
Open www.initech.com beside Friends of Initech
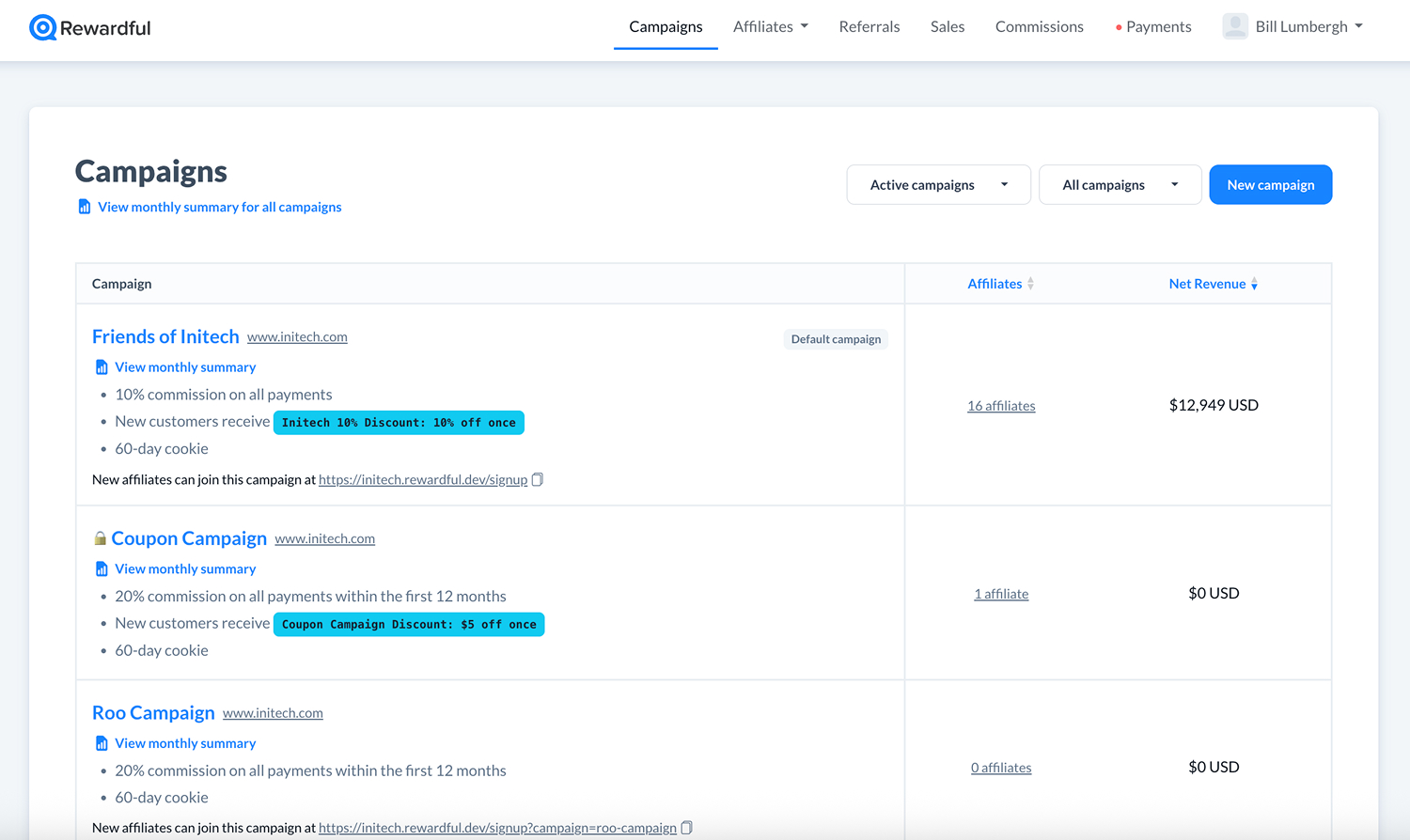click(297, 336)
